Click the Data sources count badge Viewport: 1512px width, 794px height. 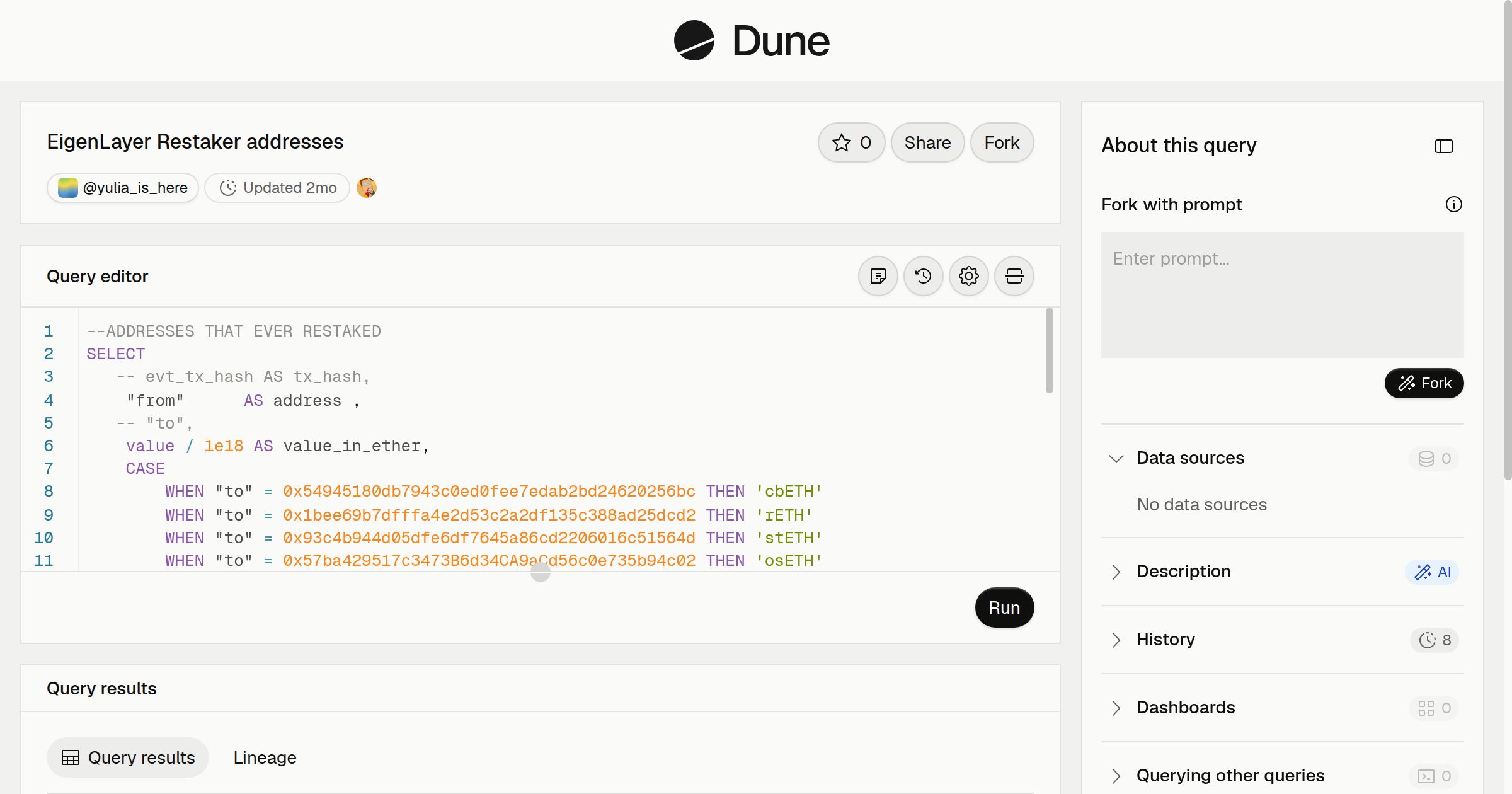(x=1434, y=458)
